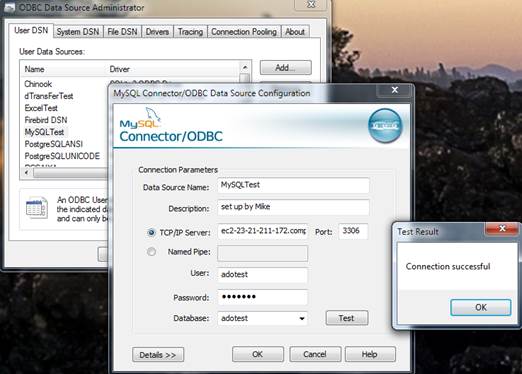
Task: Open the Drivers tab
Action: [x=157, y=32]
